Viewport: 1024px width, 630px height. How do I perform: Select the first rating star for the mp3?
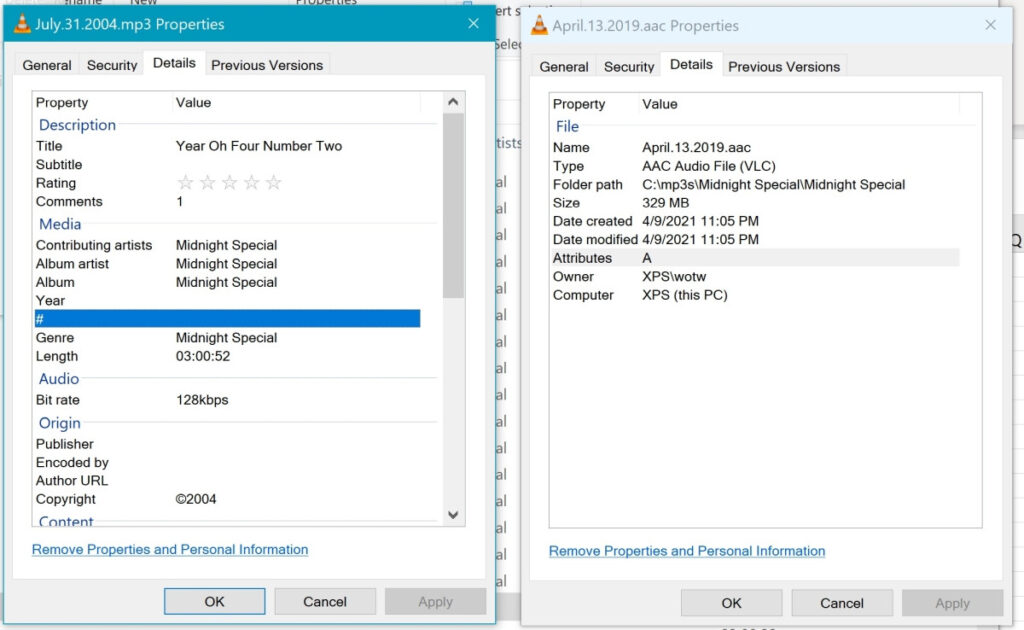186,182
